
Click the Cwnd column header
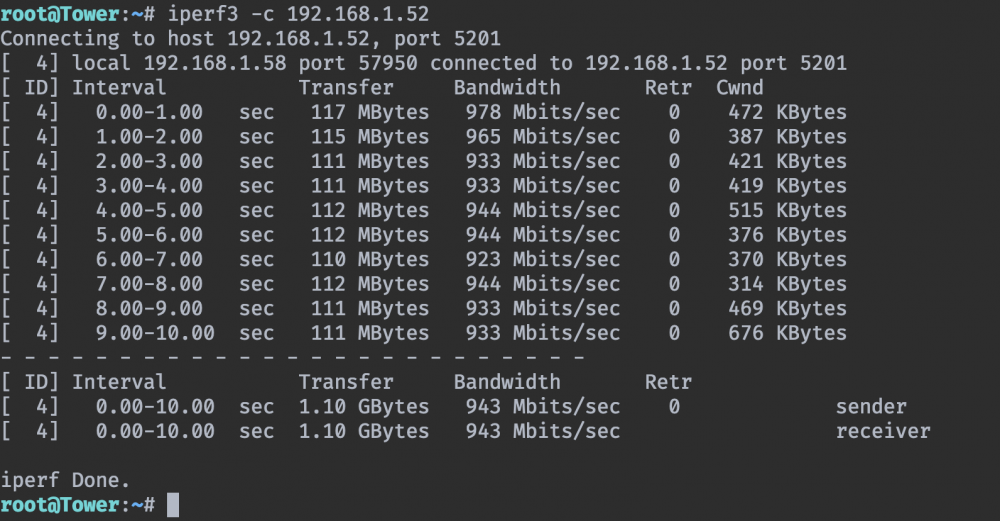pos(740,88)
